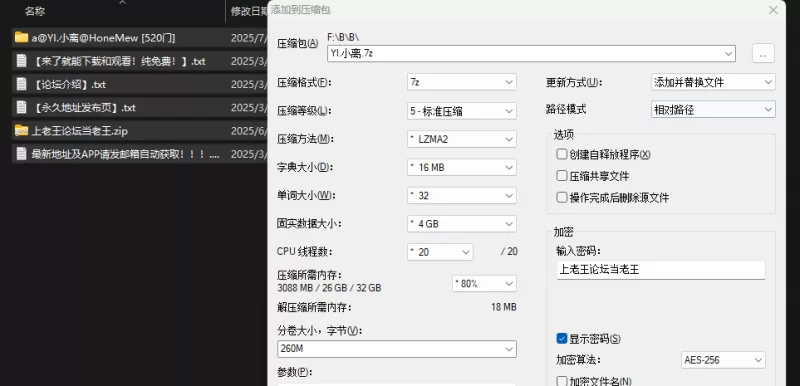Open 固实数据大小 dropdown showing 4 GB
This screenshot has height=386, width=800.
coord(461,223)
